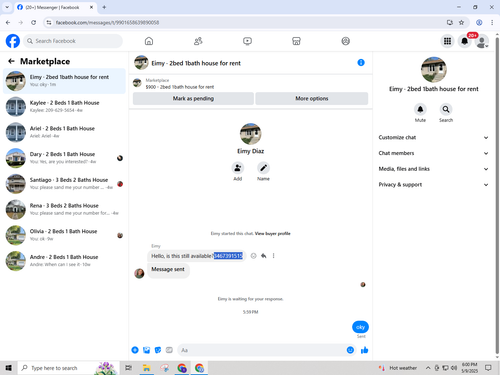Click the edit Name pencil icon
The width and height of the screenshot is (500, 375).
pyautogui.click(x=263, y=168)
